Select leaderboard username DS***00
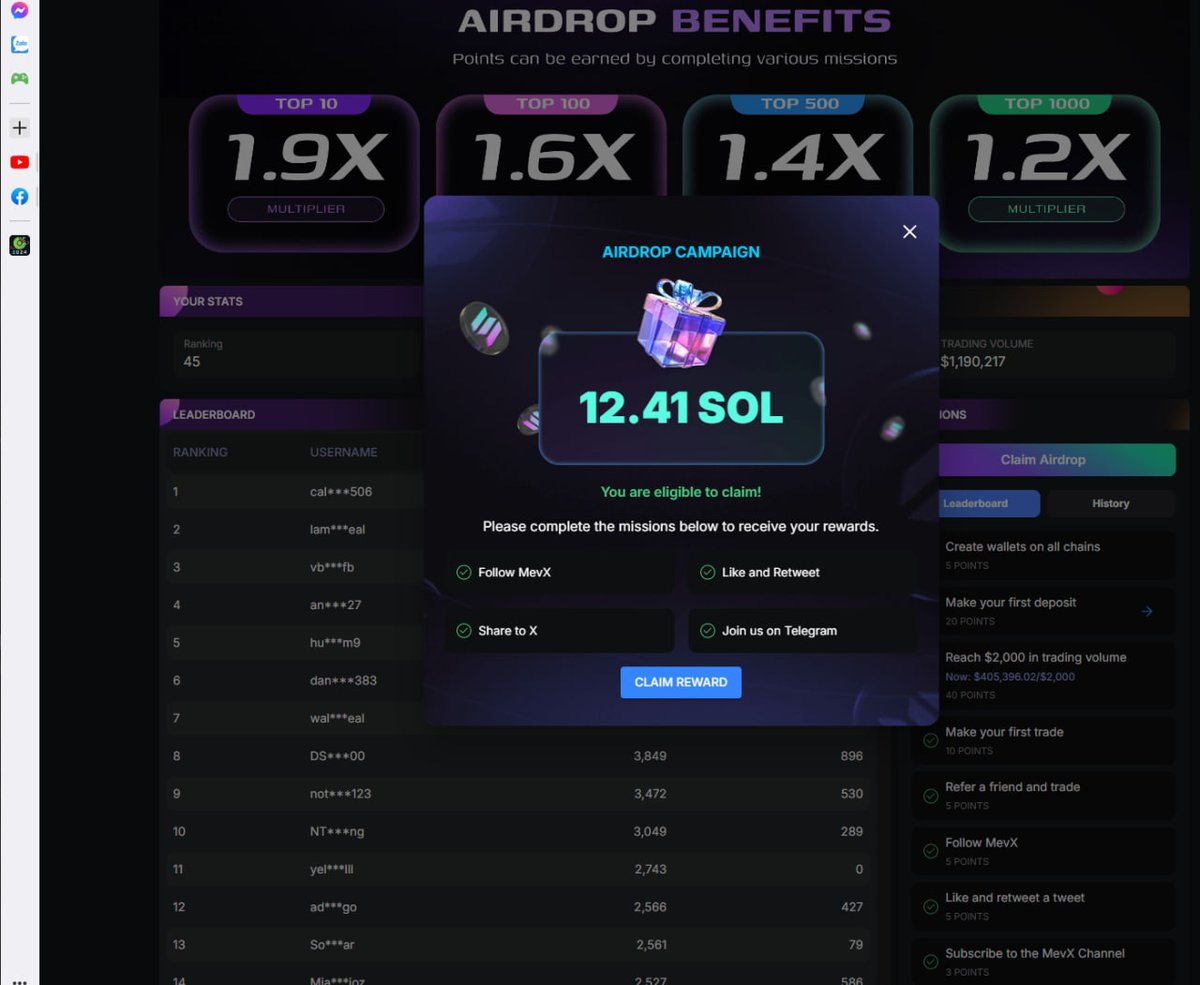This screenshot has height=985, width=1200. pyautogui.click(x=337, y=756)
